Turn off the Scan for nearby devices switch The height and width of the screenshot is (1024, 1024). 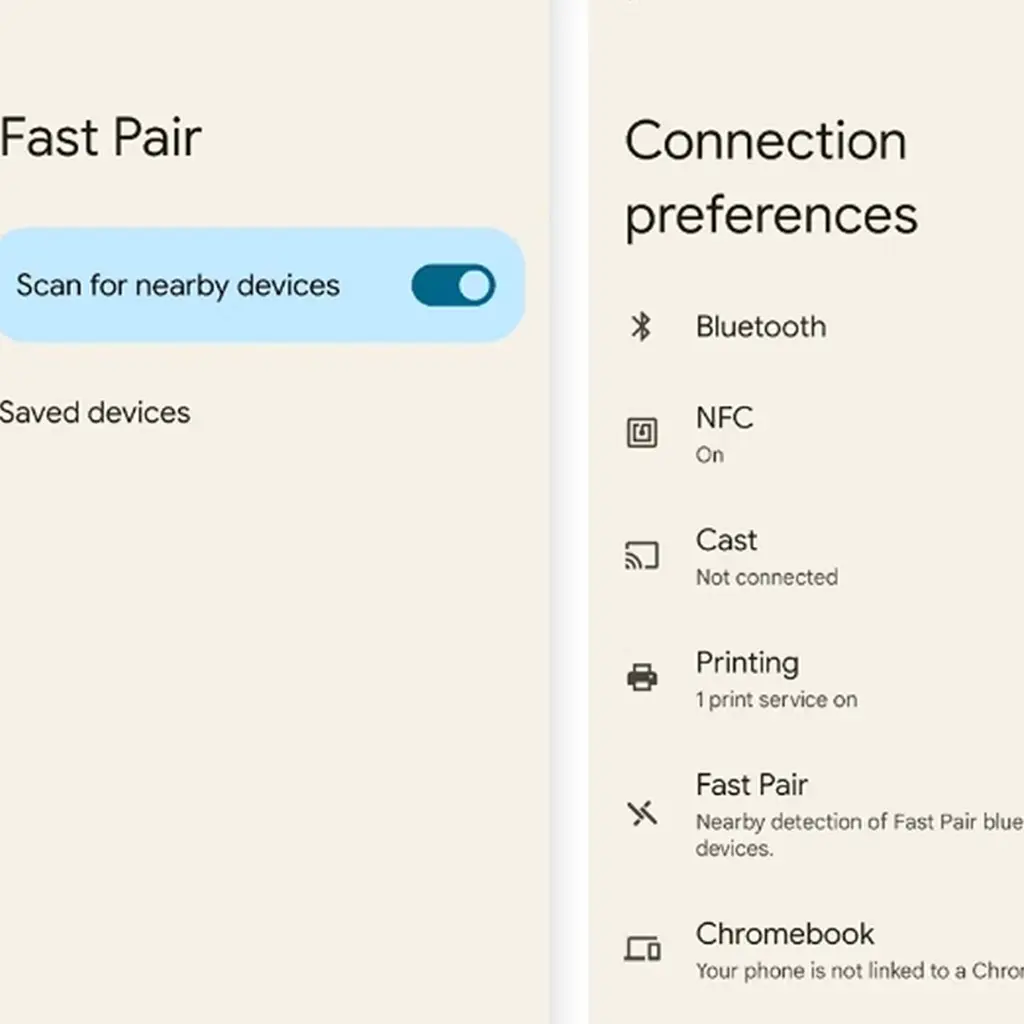[453, 285]
